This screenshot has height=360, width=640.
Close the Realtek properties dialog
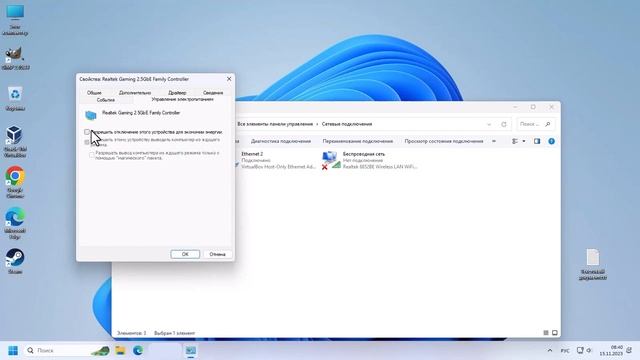[229, 79]
